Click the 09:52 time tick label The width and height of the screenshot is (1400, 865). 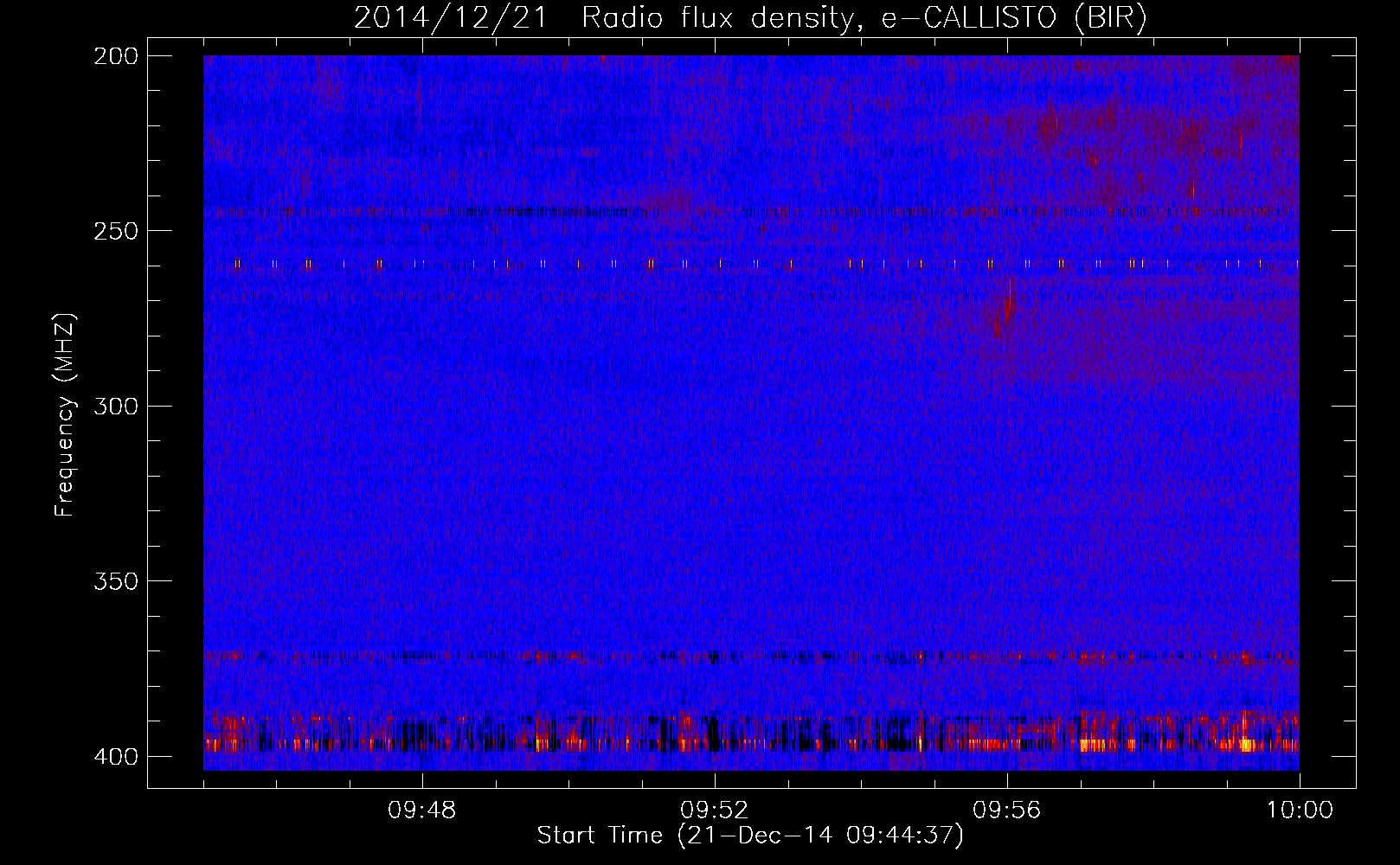coord(715,811)
